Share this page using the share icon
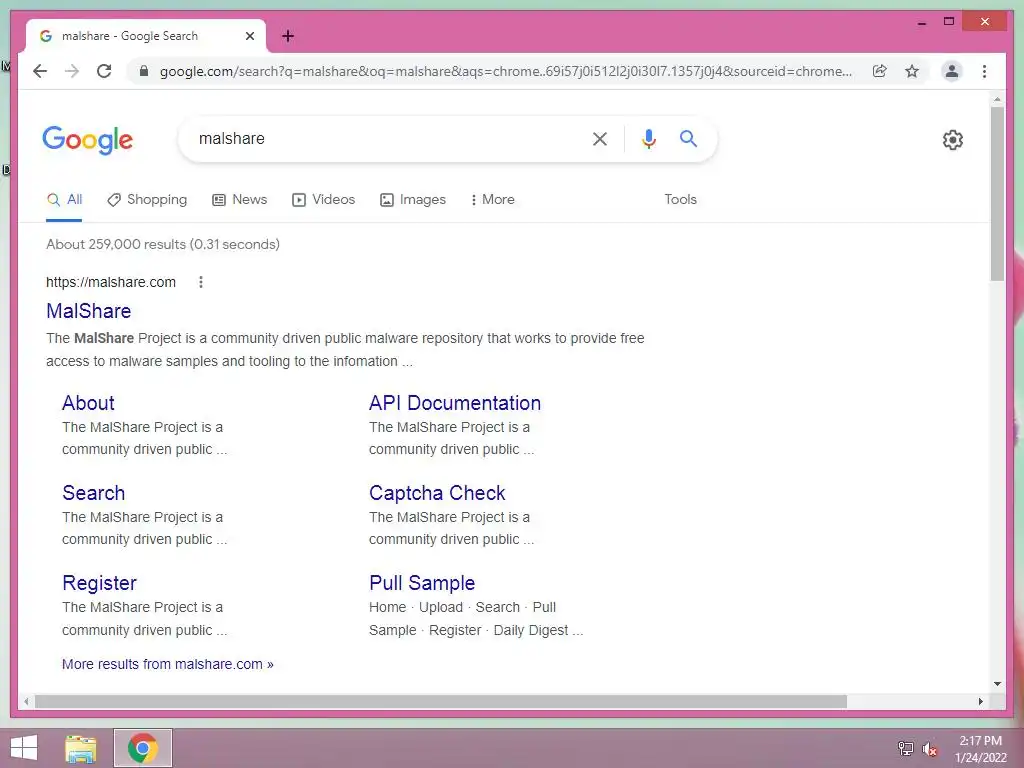This screenshot has width=1024, height=768. [880, 71]
